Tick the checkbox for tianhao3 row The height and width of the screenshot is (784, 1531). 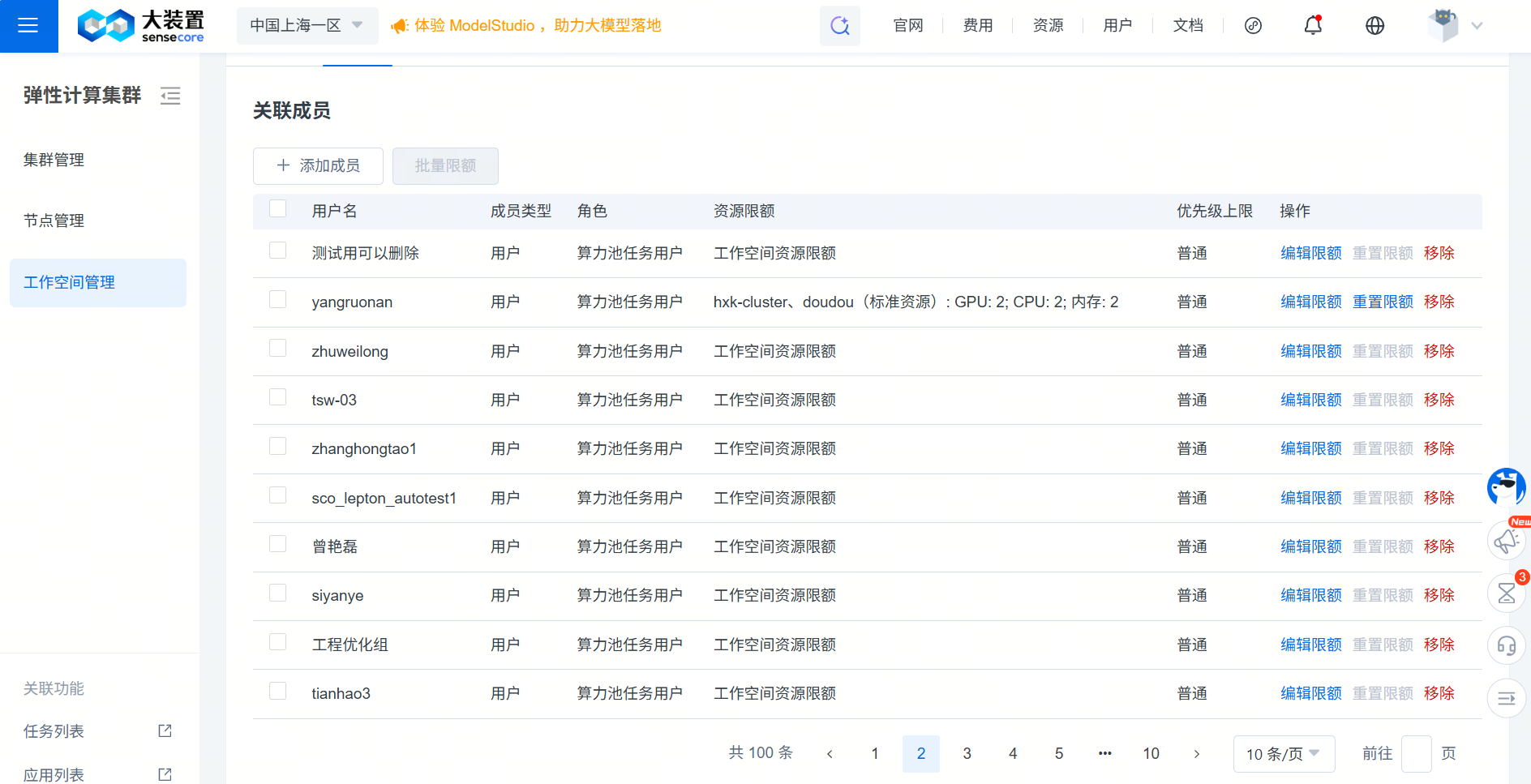click(x=278, y=692)
